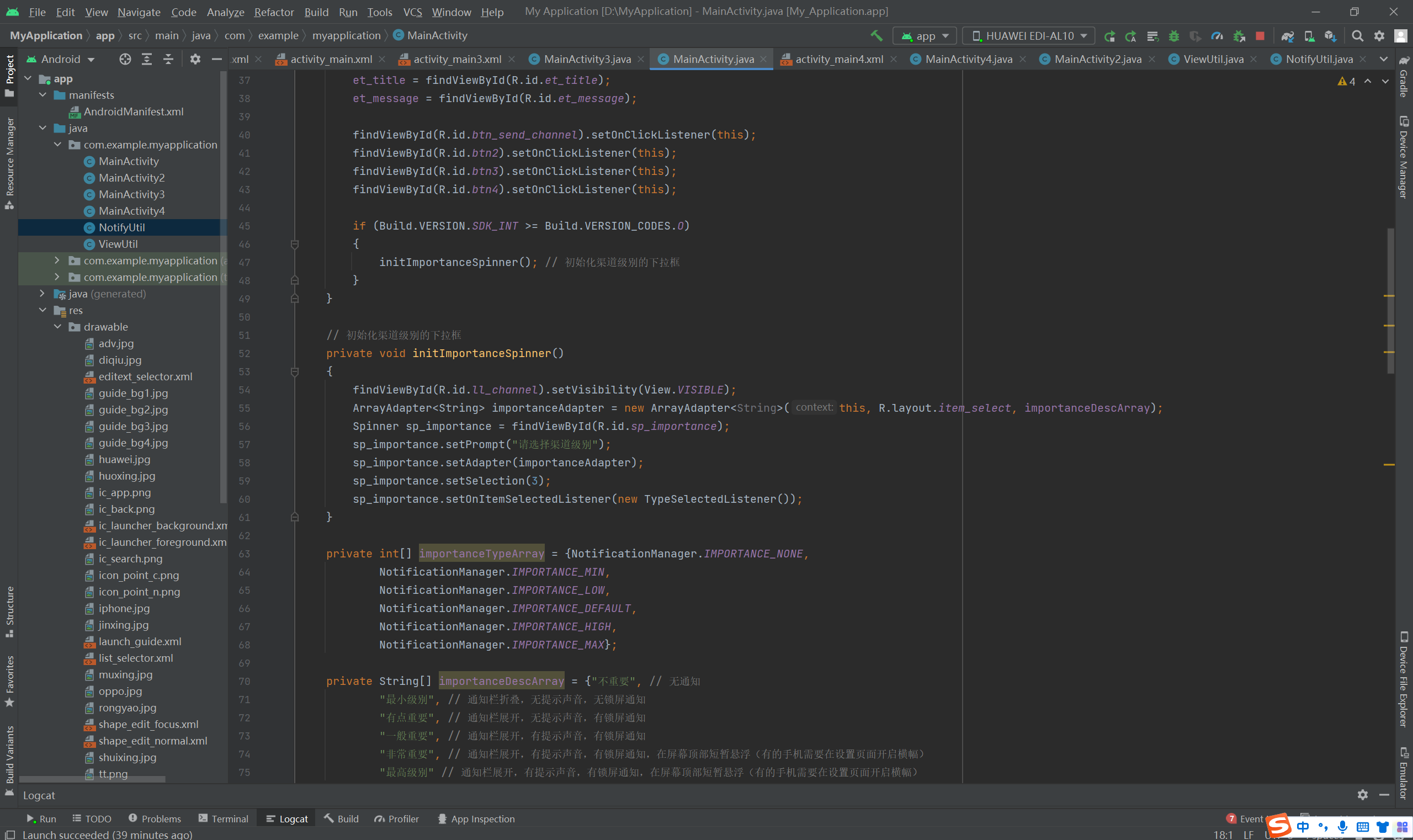
Task: Collapse the drawable folder
Action: pyautogui.click(x=58, y=327)
